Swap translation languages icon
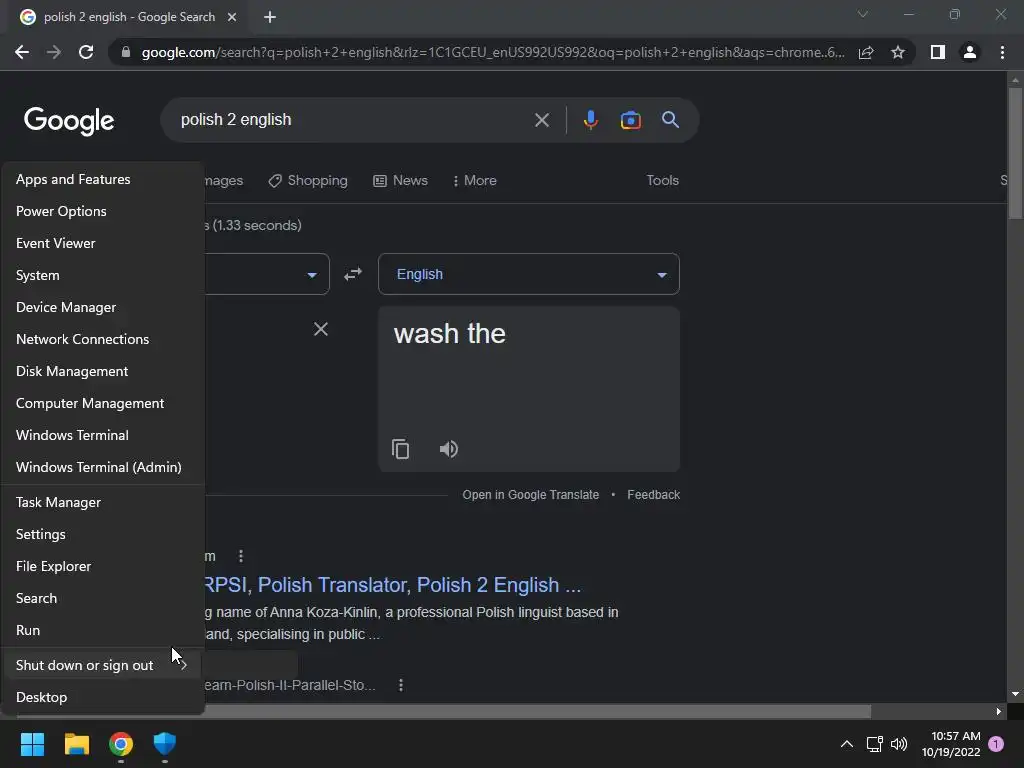 pyautogui.click(x=353, y=274)
